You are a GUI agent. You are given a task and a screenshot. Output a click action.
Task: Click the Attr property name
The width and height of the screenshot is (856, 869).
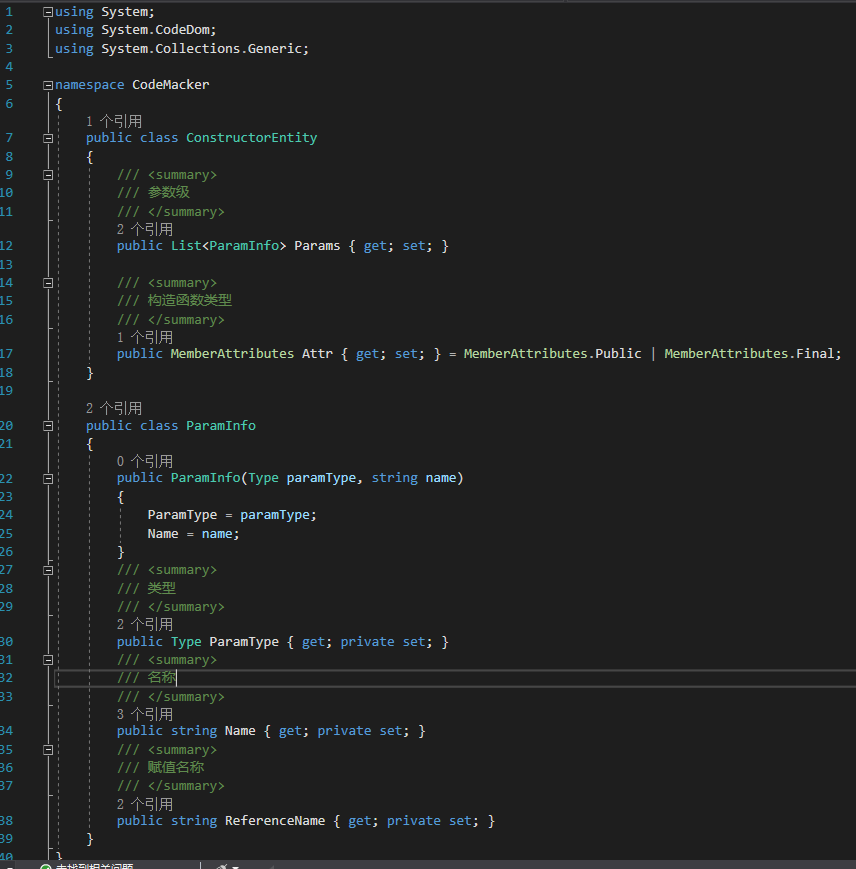pos(317,354)
